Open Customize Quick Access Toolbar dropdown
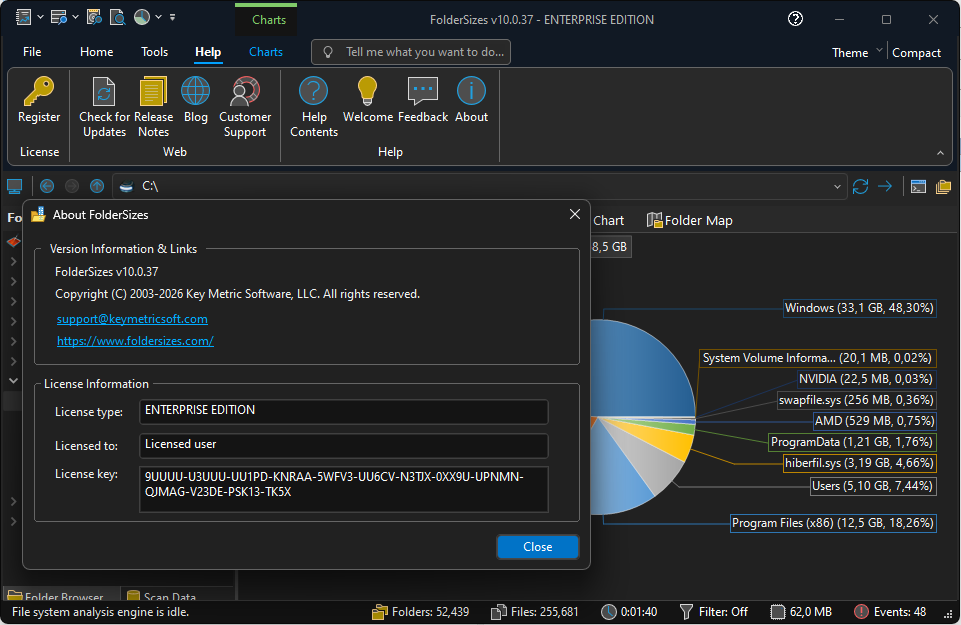This screenshot has height=625, width=961. [x=172, y=18]
